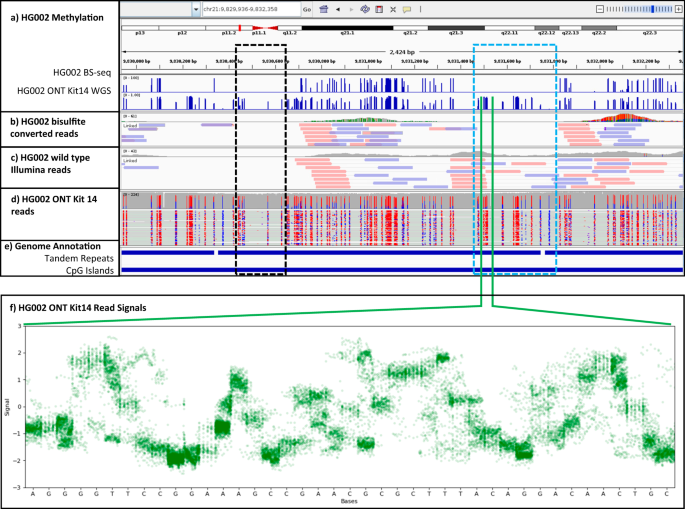
Task: Click the refresh screen icon
Action: [x=365, y=8]
